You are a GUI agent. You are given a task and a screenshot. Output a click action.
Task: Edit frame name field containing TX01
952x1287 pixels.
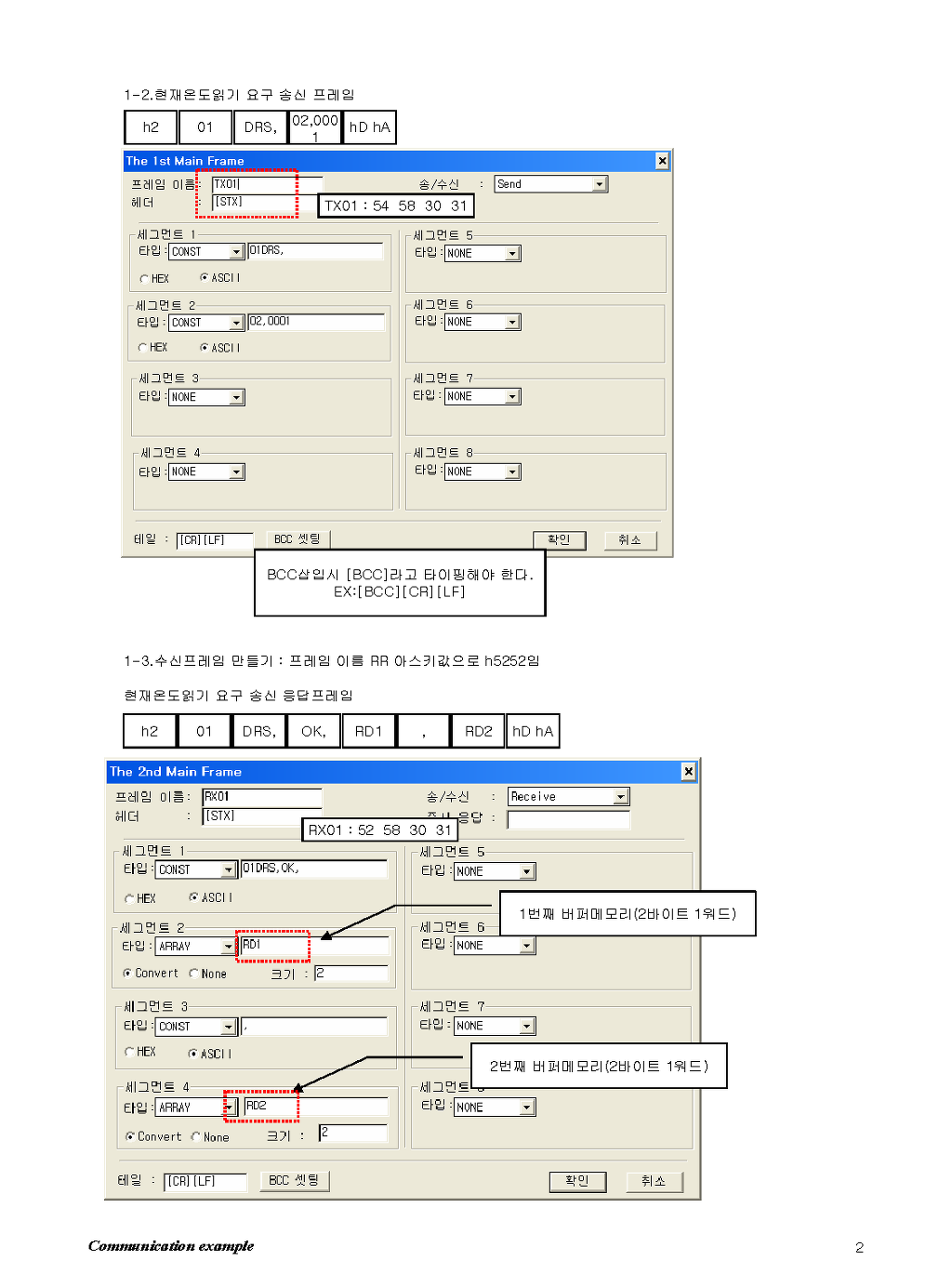pos(267,184)
